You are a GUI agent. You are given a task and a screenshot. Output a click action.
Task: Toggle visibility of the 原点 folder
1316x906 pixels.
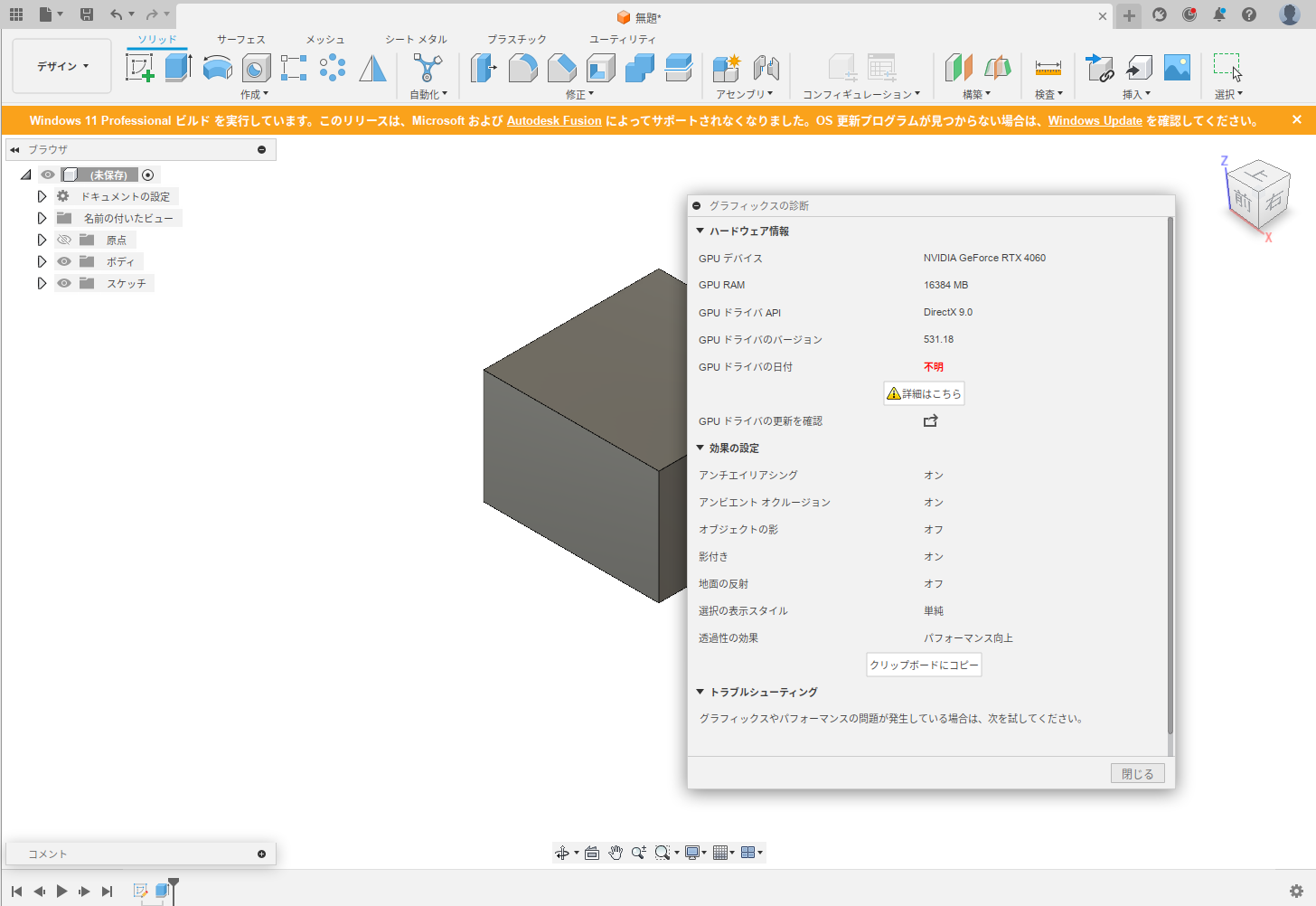(64, 240)
